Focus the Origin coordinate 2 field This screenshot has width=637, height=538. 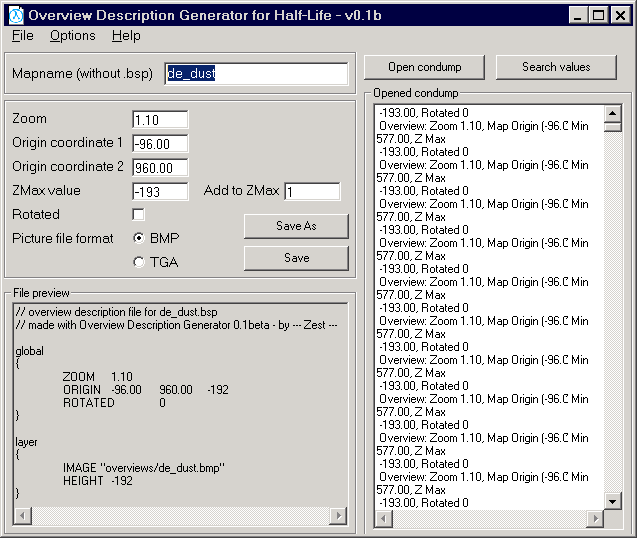coord(160,168)
